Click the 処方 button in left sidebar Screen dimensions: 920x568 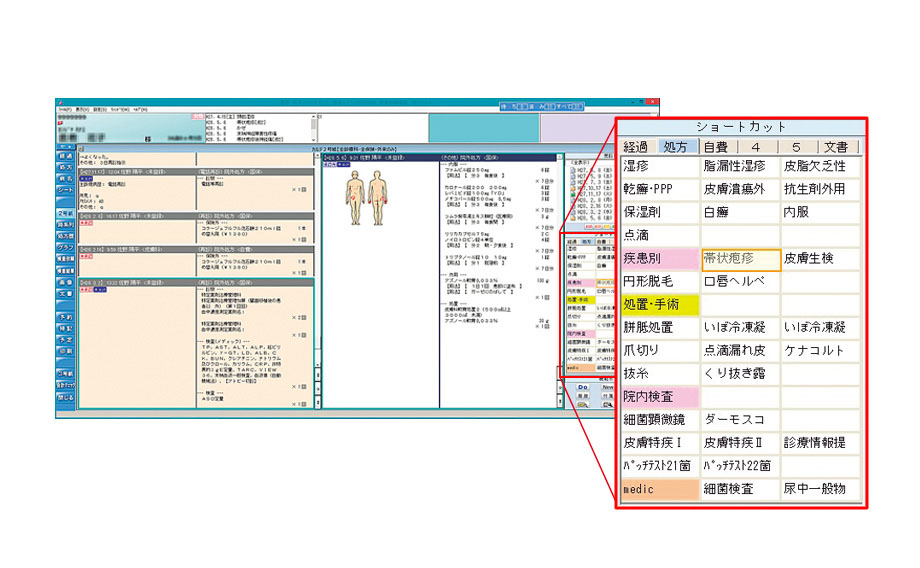(66, 167)
